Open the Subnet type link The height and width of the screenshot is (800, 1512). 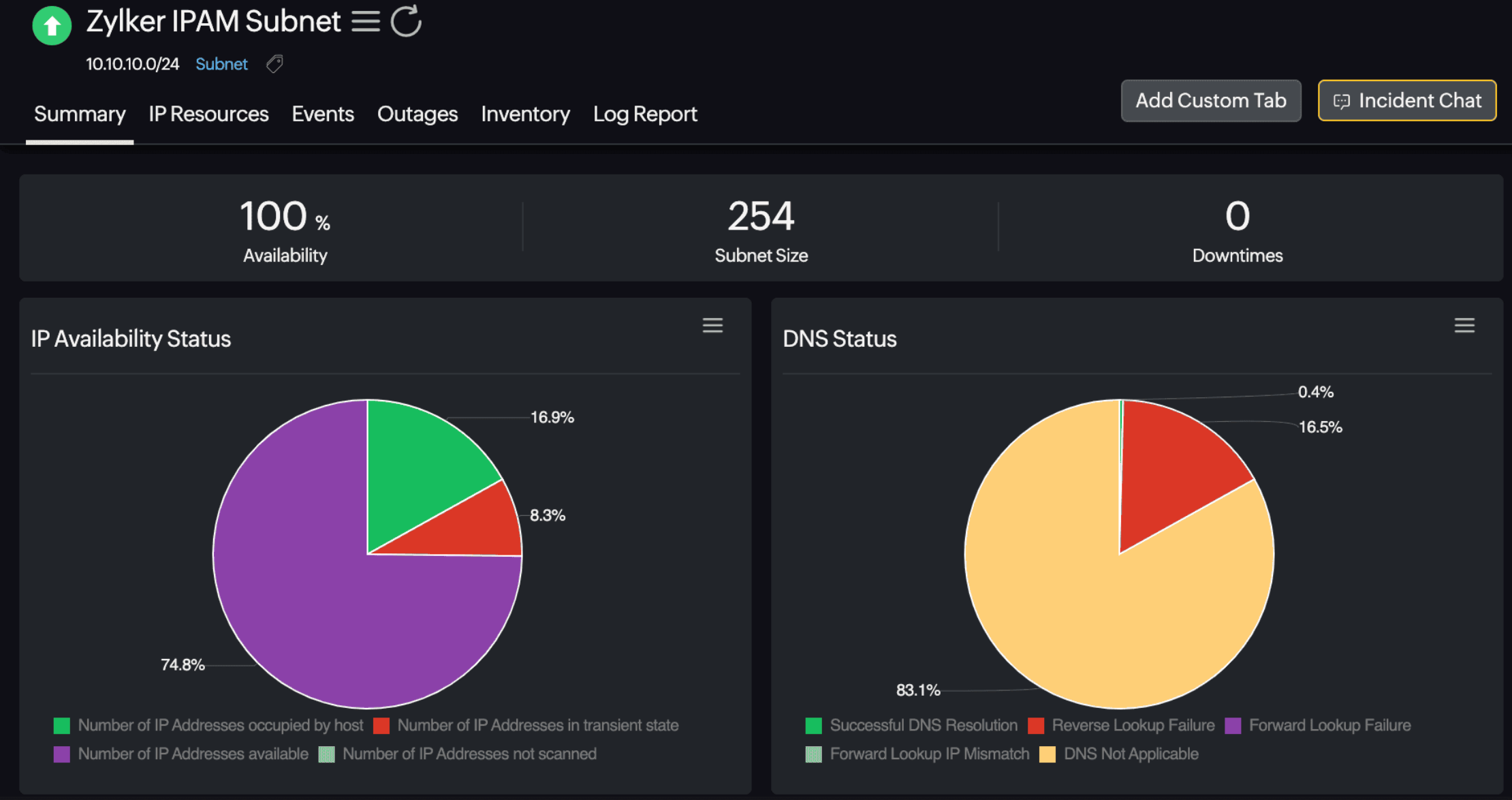coord(221,64)
